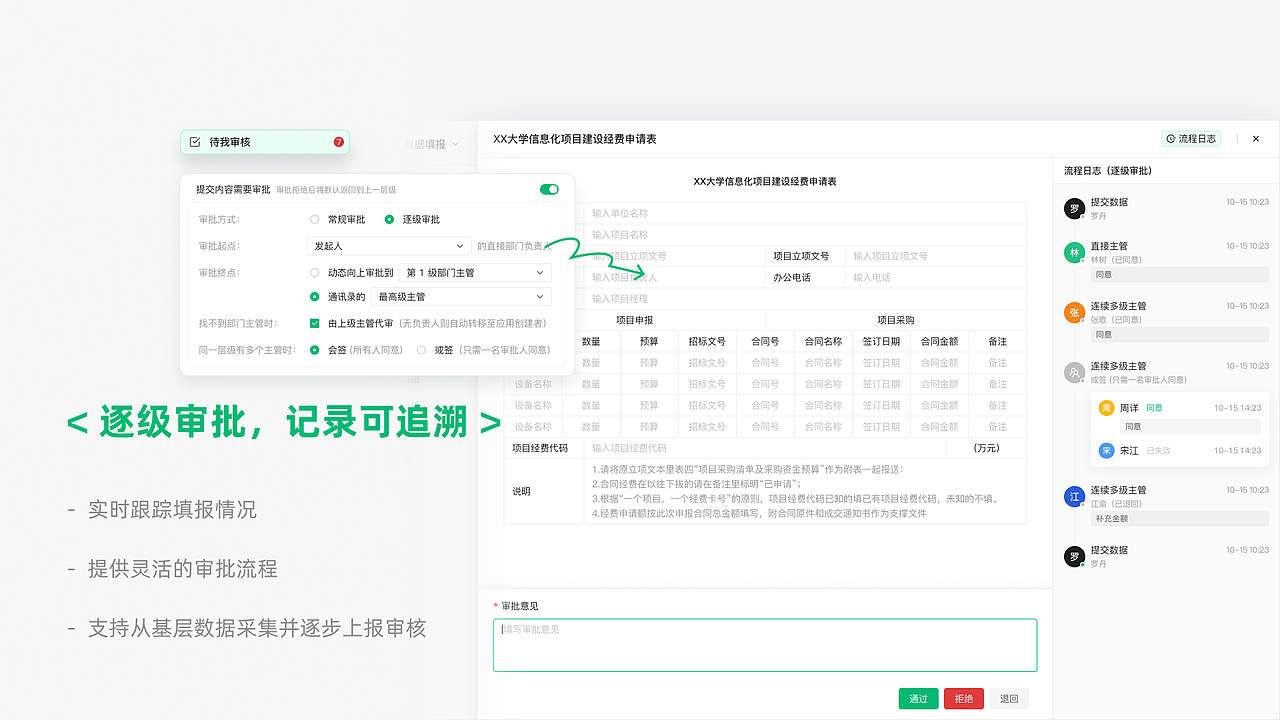The width and height of the screenshot is (1280, 720).
Task: Click the red notification badge showing 7
Action: 339,141
